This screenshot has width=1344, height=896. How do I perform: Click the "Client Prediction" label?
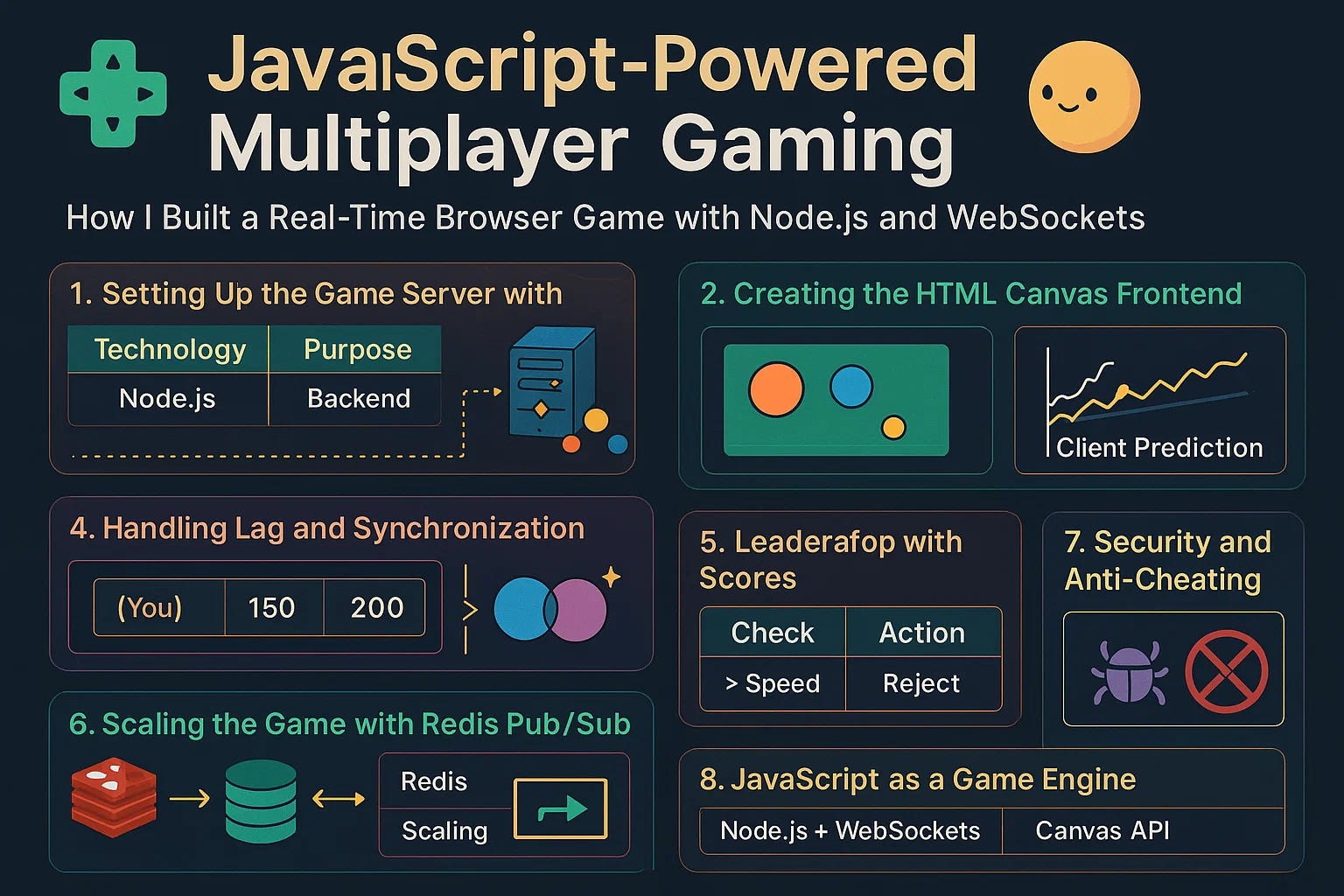(1159, 448)
